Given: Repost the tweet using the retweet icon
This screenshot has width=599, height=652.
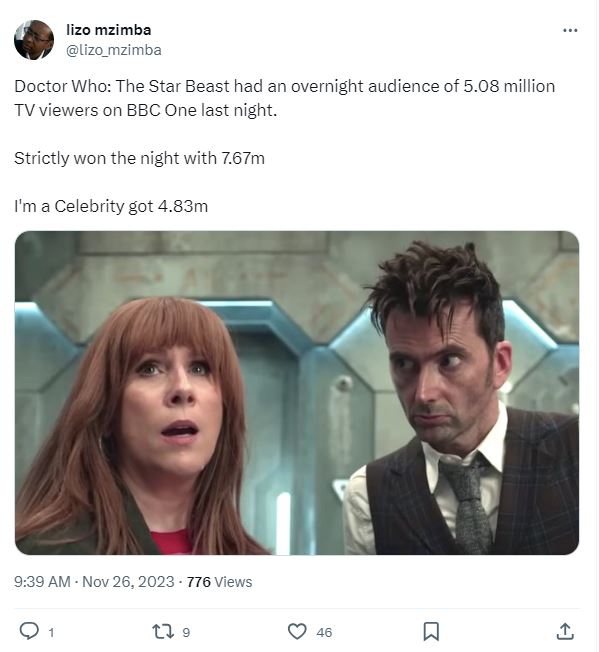Looking at the screenshot, I should (x=163, y=631).
